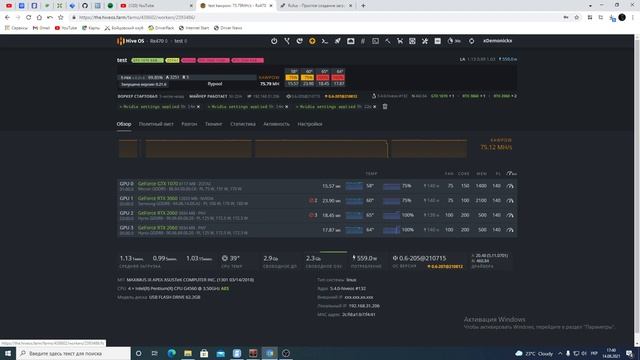Open the xDemonickx account menu
This screenshot has height=360, width=640.
point(498,41)
